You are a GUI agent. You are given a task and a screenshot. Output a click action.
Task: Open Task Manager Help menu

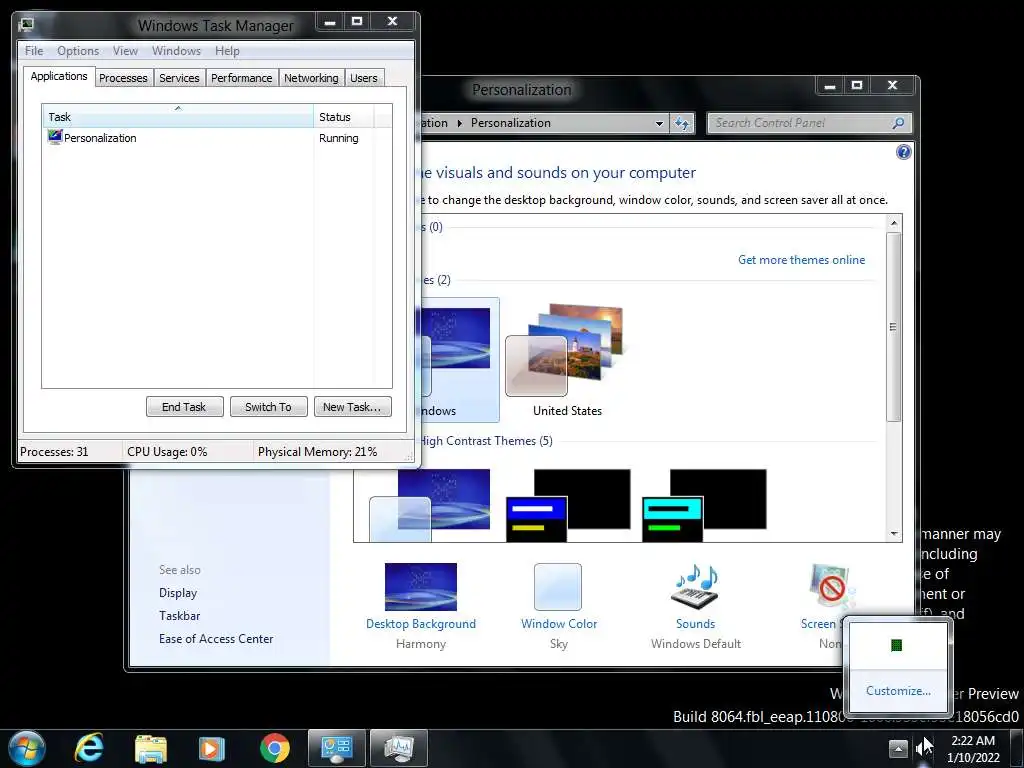point(227,51)
